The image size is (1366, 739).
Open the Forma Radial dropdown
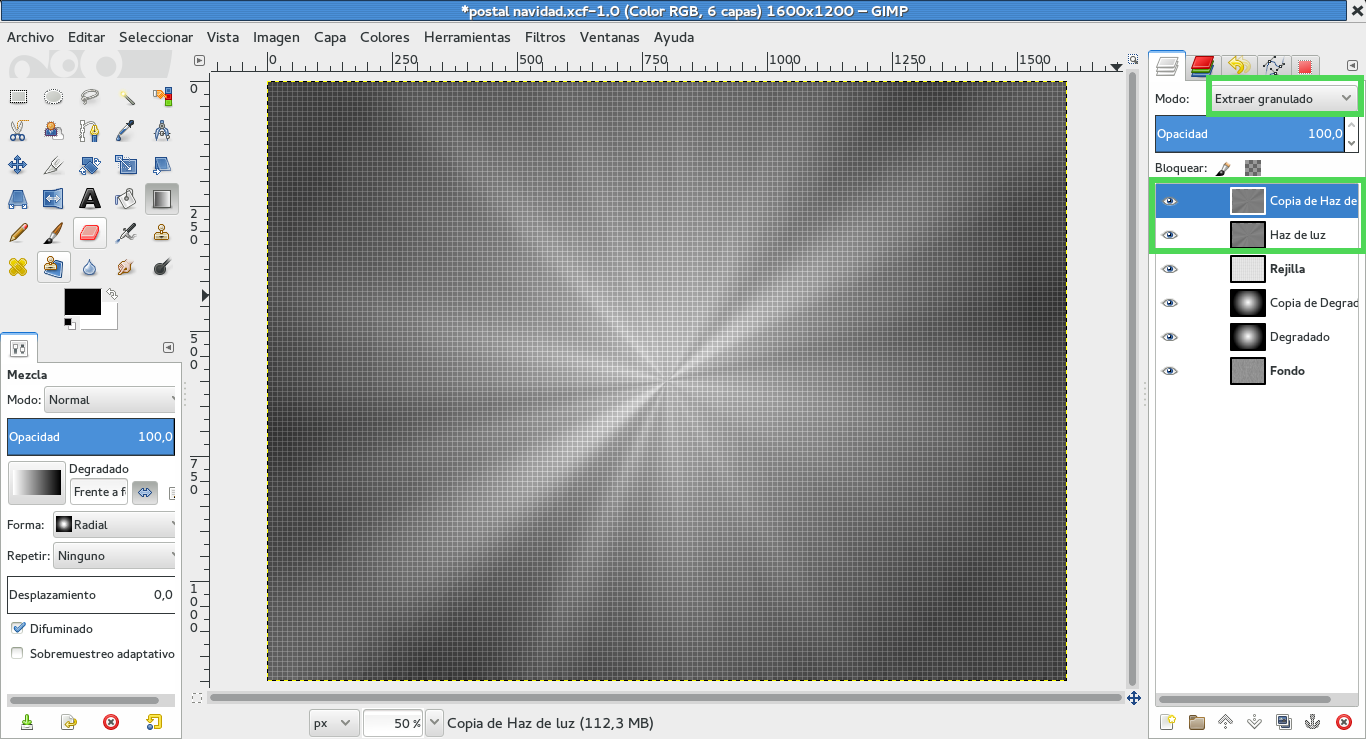[114, 524]
